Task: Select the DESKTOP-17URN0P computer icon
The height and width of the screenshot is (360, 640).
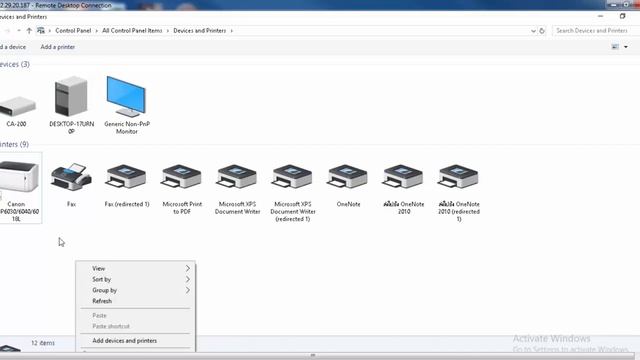Action: click(x=71, y=96)
